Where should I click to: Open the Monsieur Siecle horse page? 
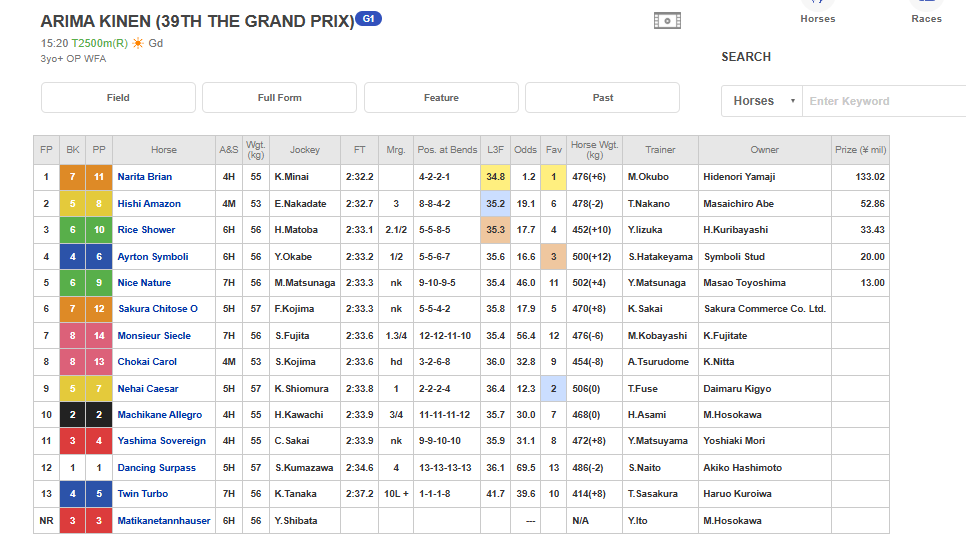coord(154,336)
